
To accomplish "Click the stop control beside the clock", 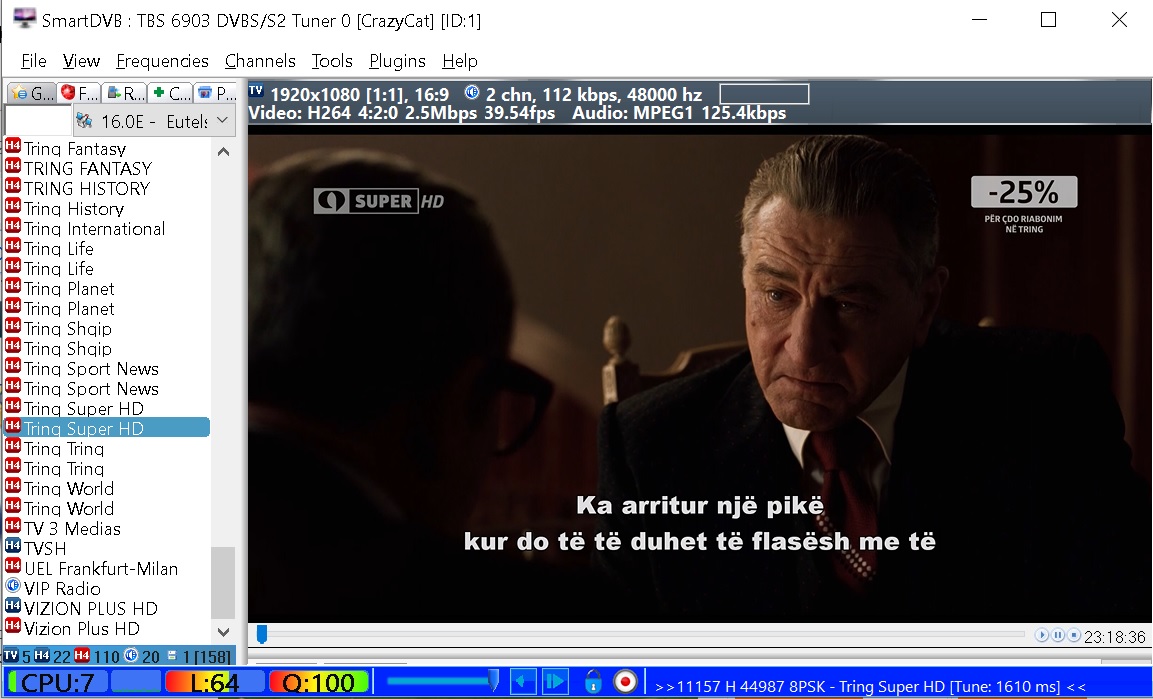I will 1074,635.
